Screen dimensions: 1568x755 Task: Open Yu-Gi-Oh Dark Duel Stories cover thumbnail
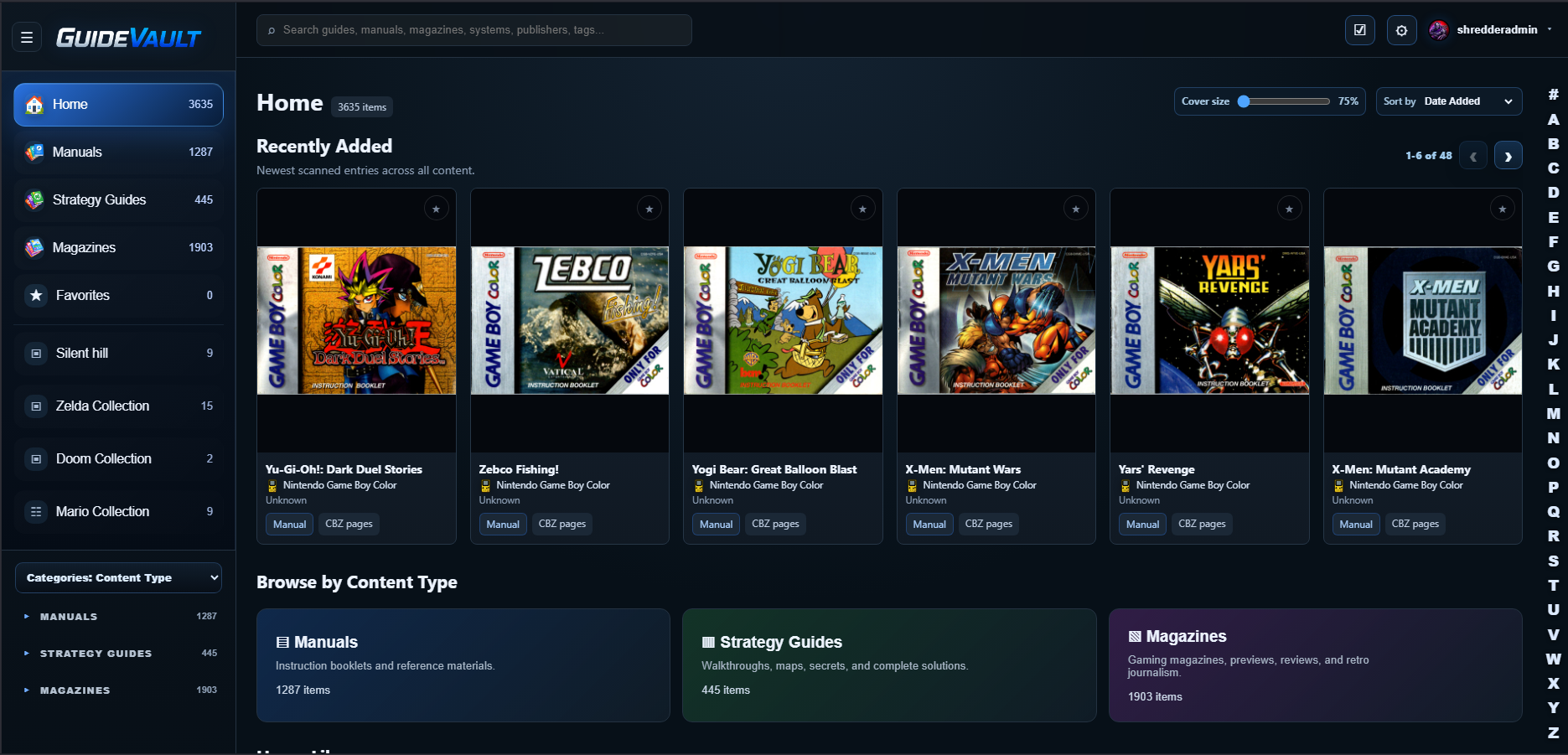[x=357, y=321]
